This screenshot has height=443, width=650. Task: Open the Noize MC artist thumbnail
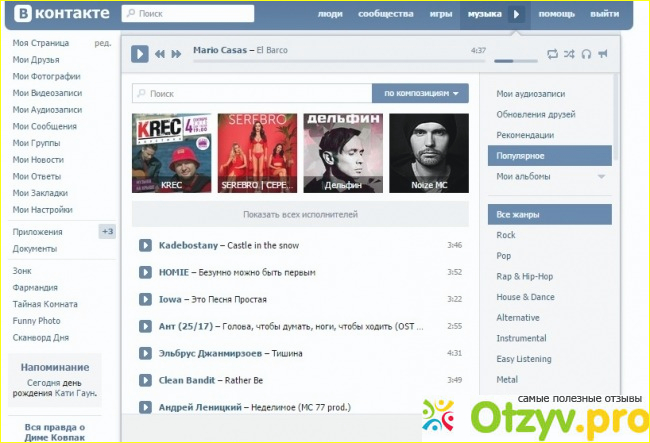pos(428,152)
